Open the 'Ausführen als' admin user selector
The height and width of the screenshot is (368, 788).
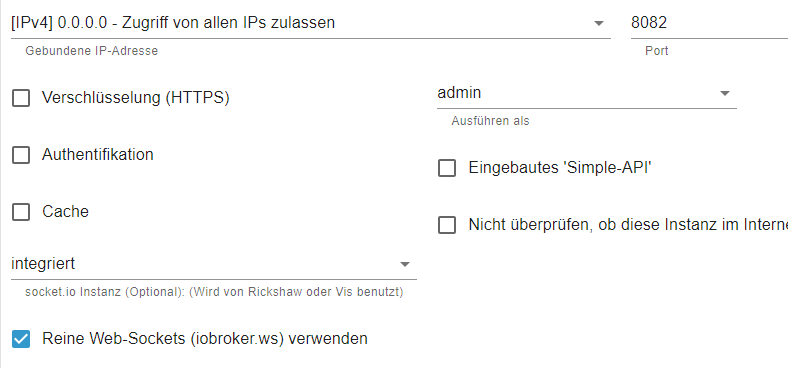pos(586,94)
